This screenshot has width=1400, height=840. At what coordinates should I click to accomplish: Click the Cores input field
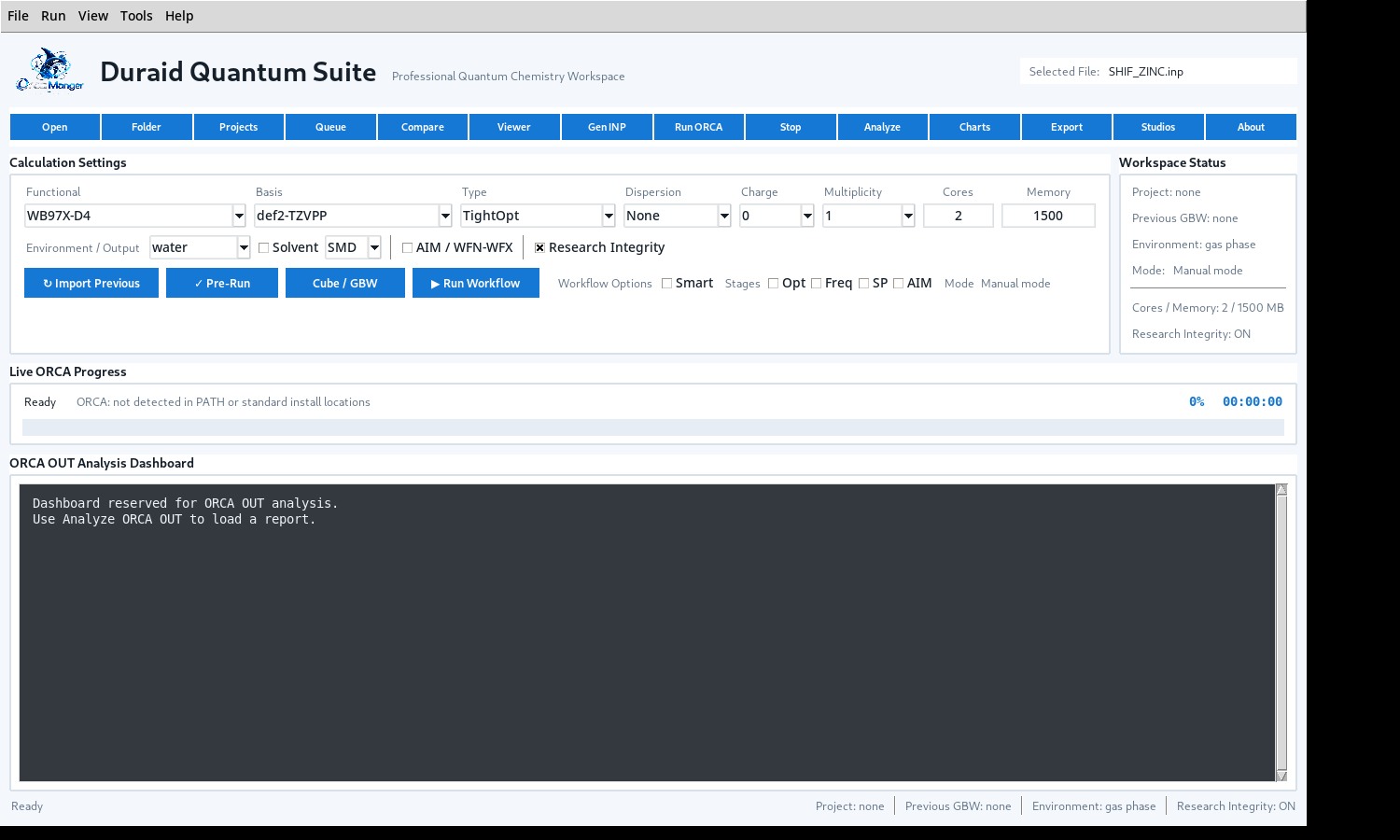(x=959, y=216)
